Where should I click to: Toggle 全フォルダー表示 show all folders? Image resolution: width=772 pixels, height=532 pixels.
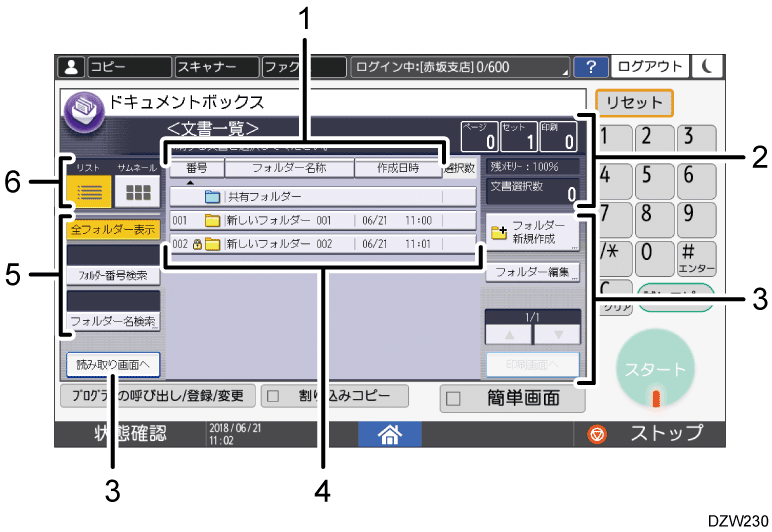pyautogui.click(x=112, y=229)
